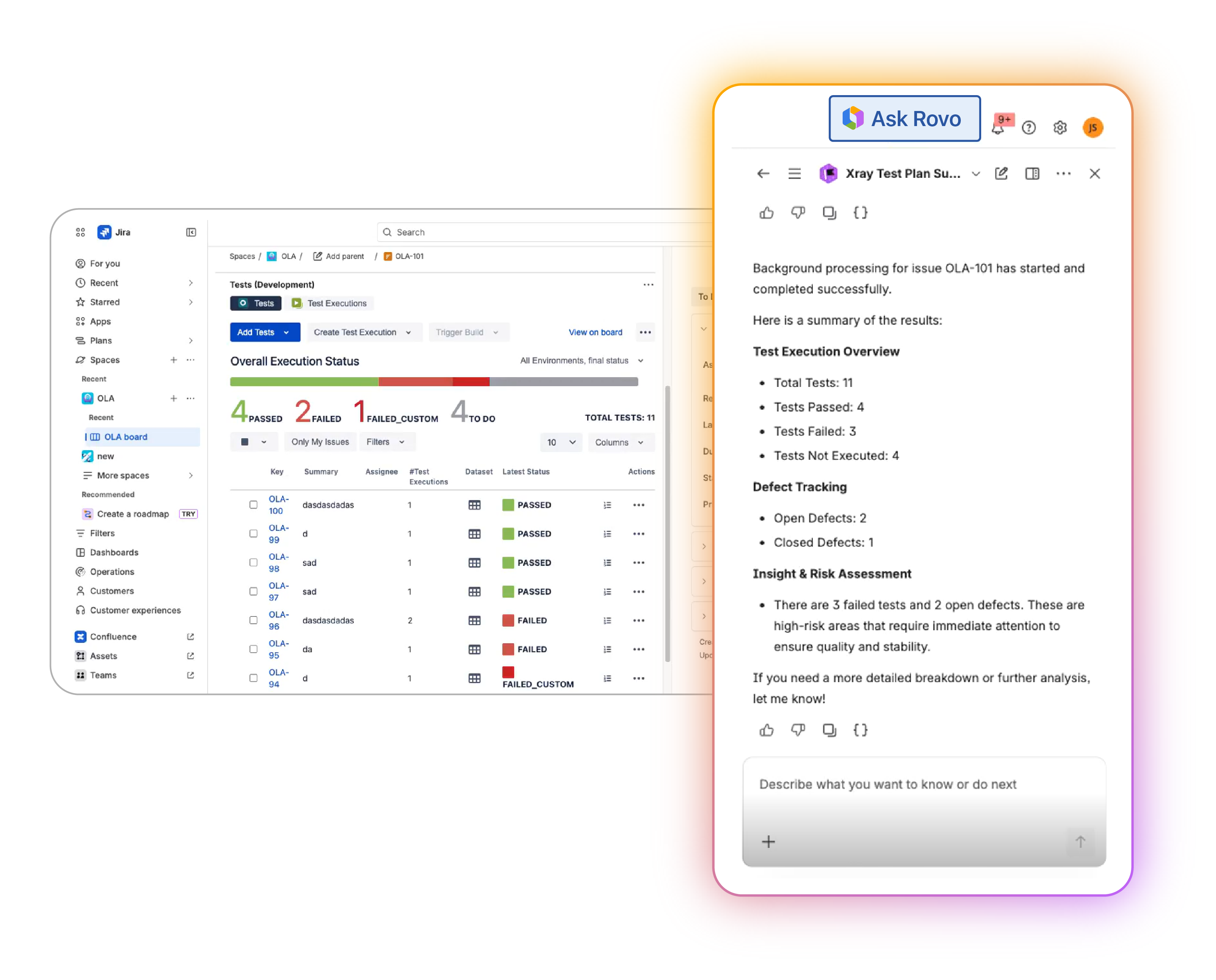Tick the checkbox for OLA-100
This screenshot has width=1216, height=980.
coord(253,505)
